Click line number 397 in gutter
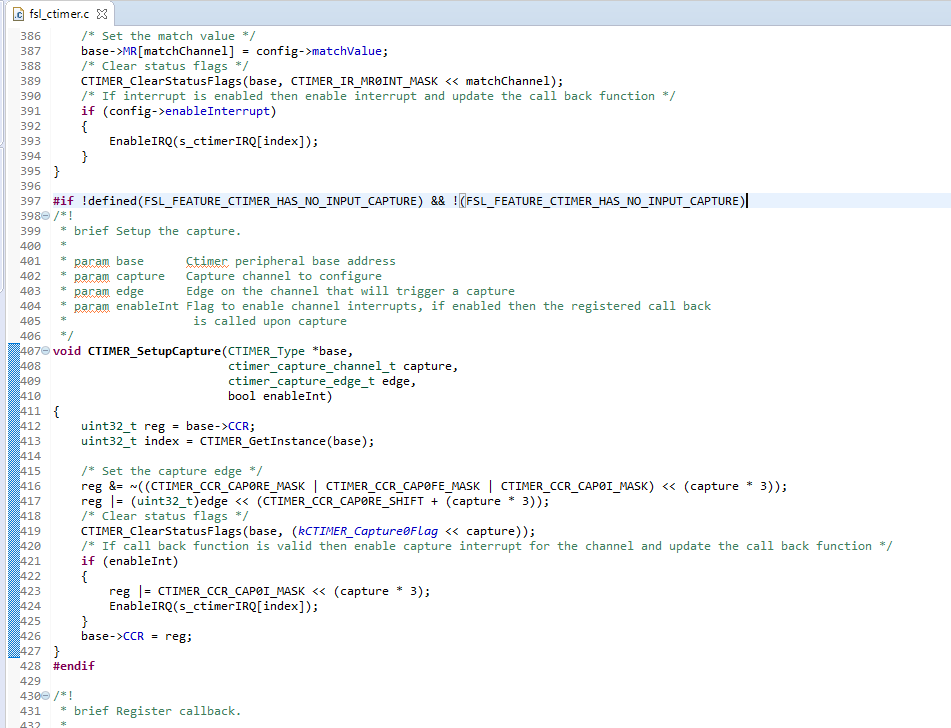Screen dimensions: 951x728 30,201
